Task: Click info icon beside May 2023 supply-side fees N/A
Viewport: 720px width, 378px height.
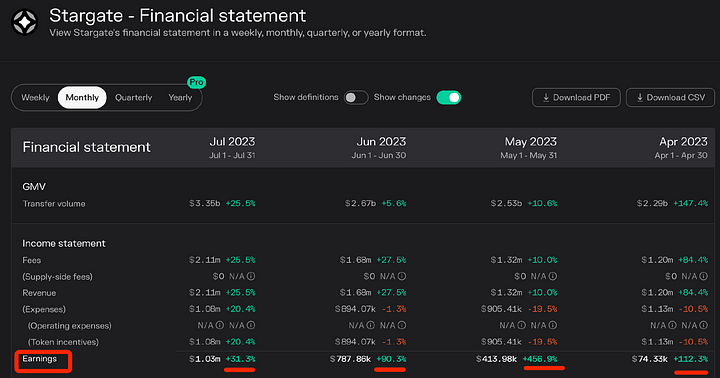Action: [x=553, y=276]
